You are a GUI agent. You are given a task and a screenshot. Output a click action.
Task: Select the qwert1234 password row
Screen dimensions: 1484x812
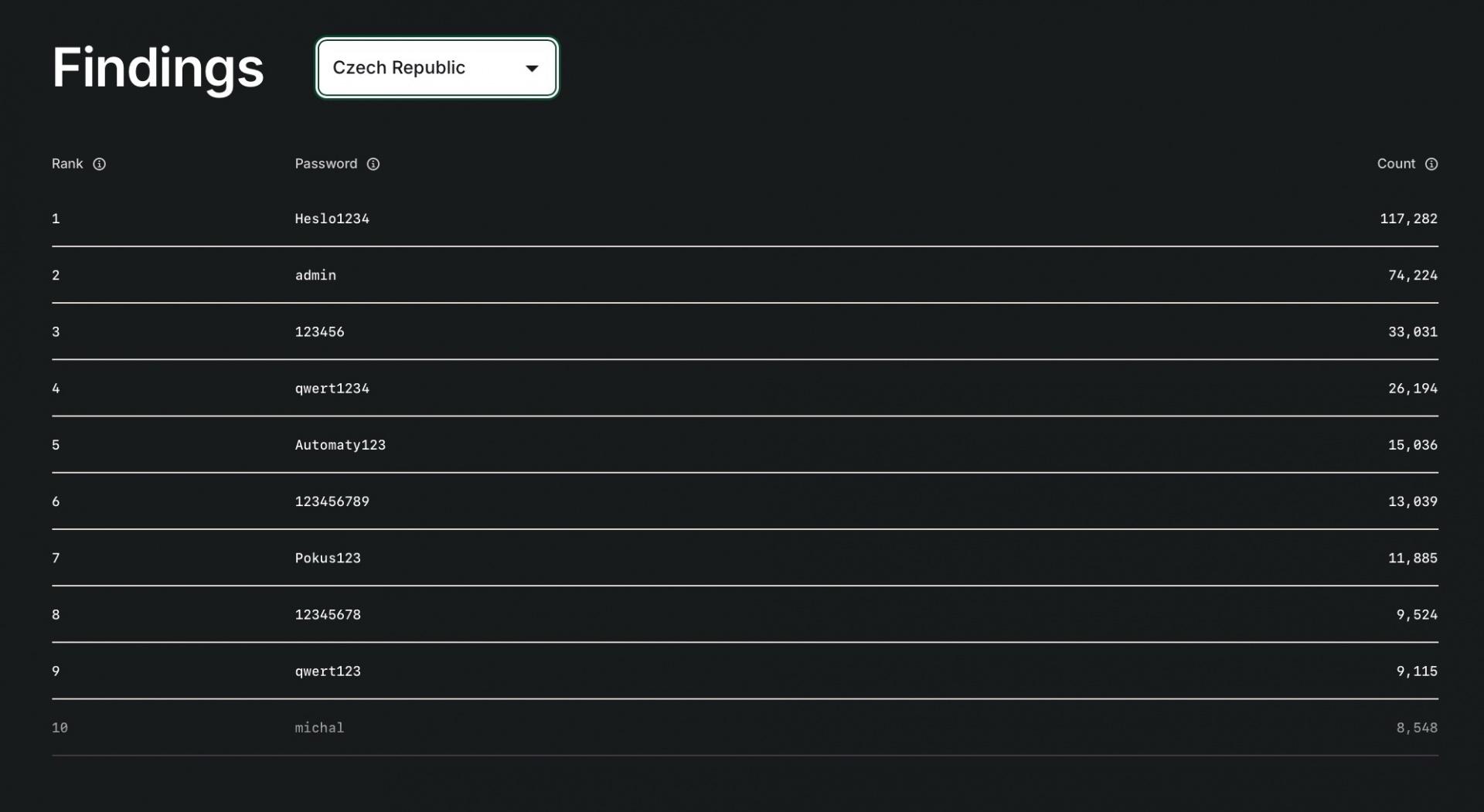pos(332,389)
